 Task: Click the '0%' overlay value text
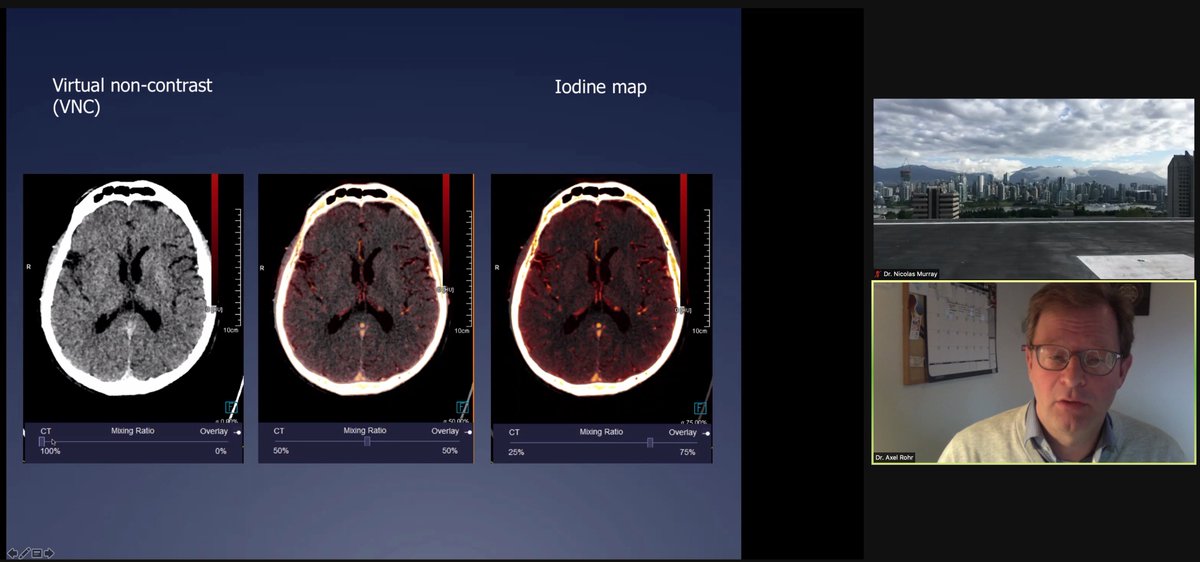[x=220, y=451]
